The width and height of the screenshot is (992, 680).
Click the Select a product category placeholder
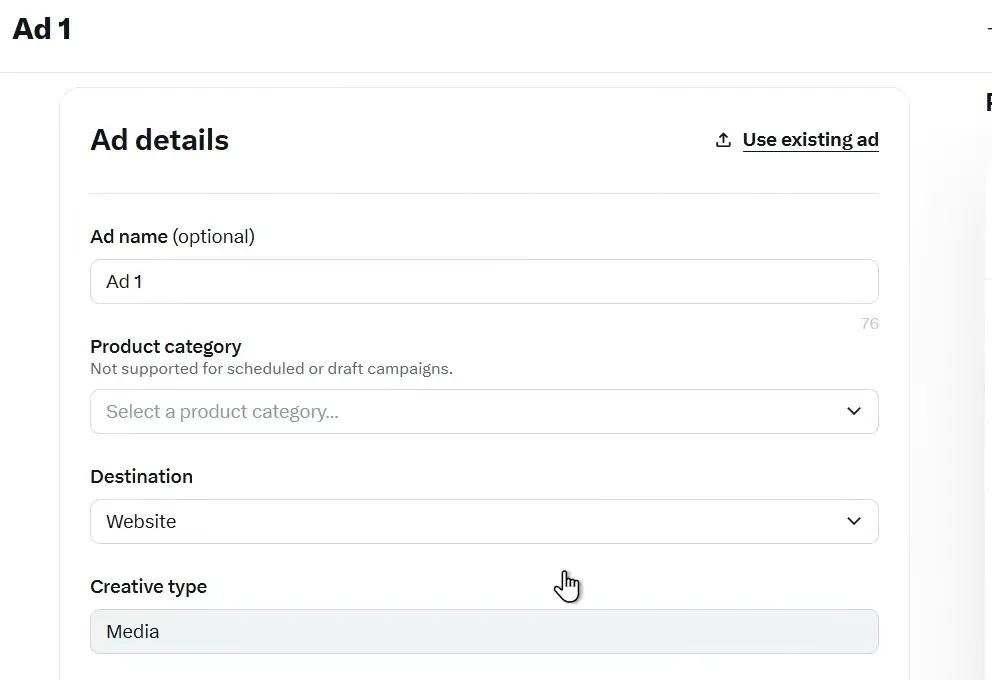pyautogui.click(x=222, y=412)
